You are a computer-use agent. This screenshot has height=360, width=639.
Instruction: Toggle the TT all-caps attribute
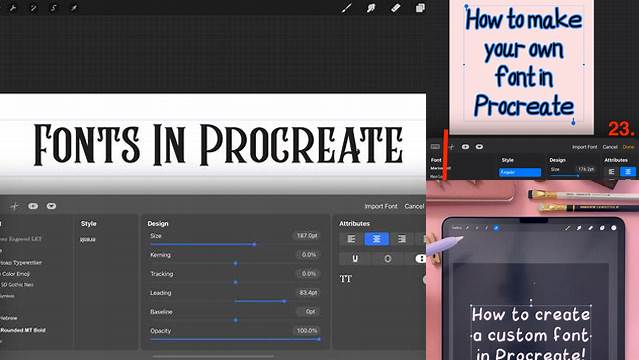click(x=346, y=279)
